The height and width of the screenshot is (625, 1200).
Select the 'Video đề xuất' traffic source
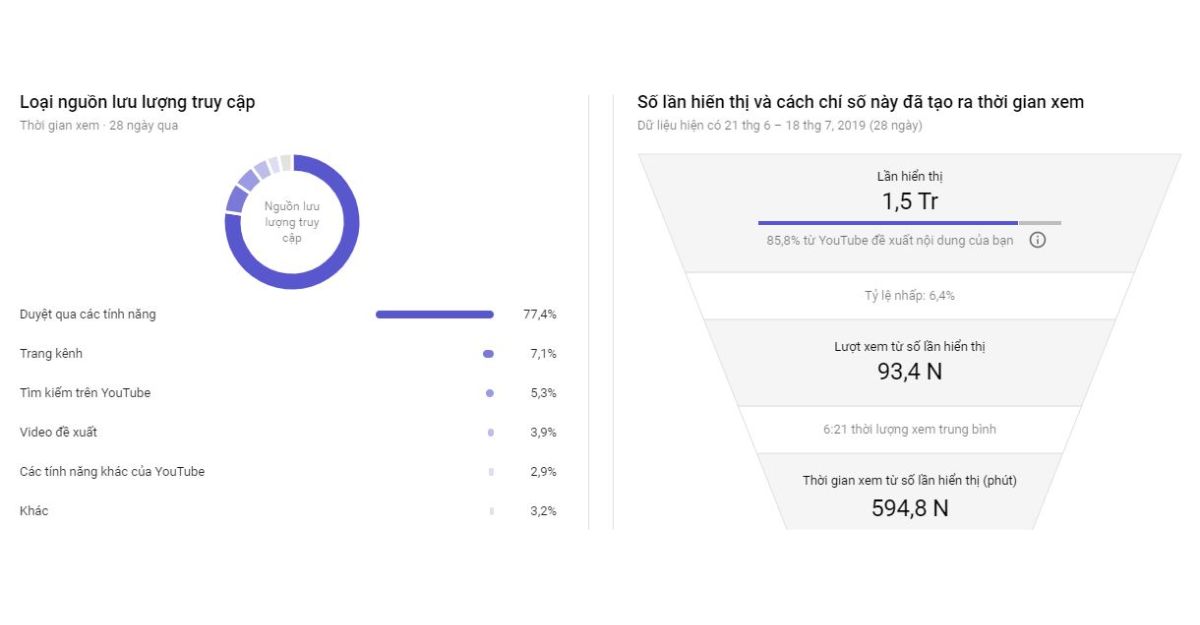pos(288,432)
